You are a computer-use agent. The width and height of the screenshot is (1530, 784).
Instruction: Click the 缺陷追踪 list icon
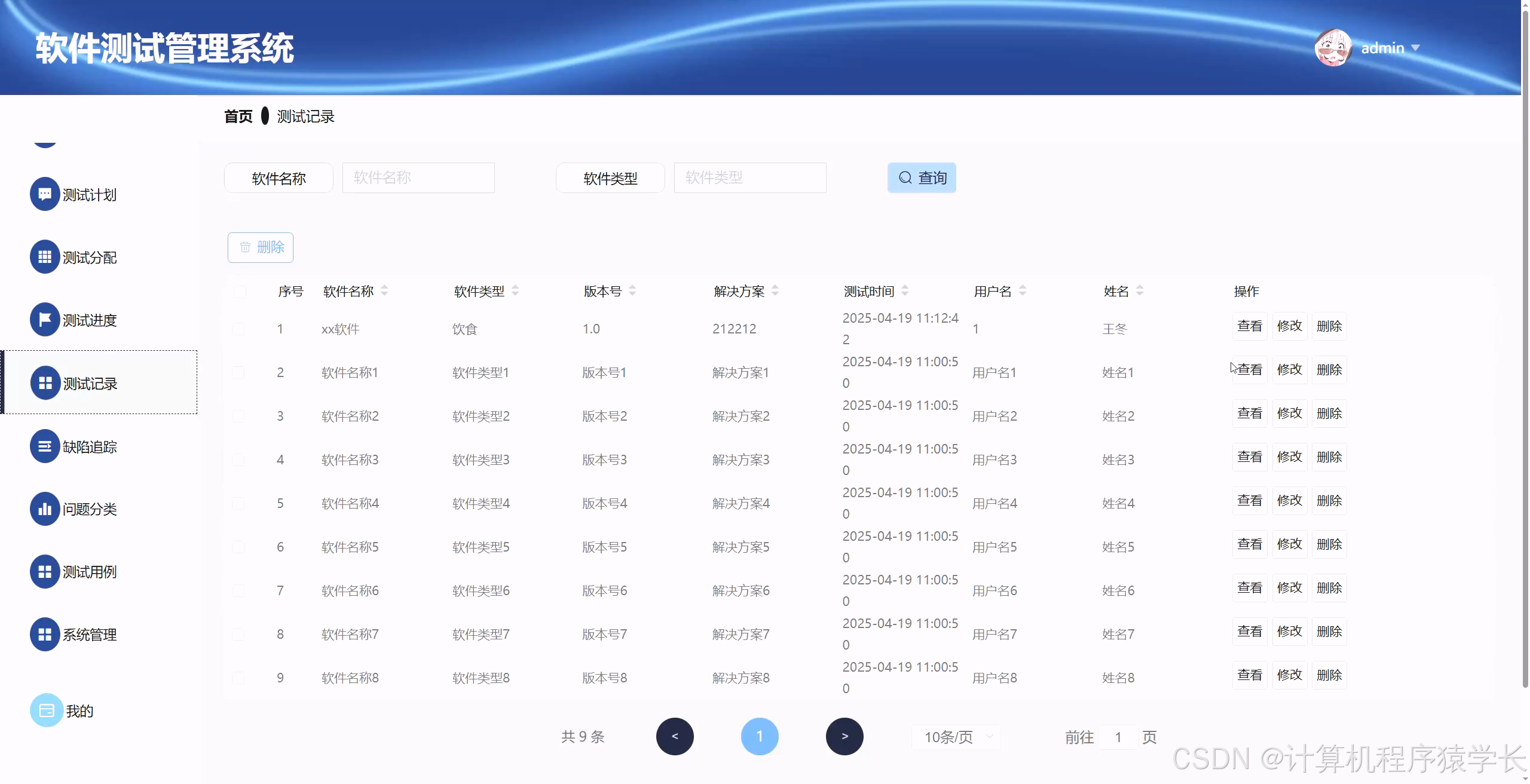click(45, 446)
